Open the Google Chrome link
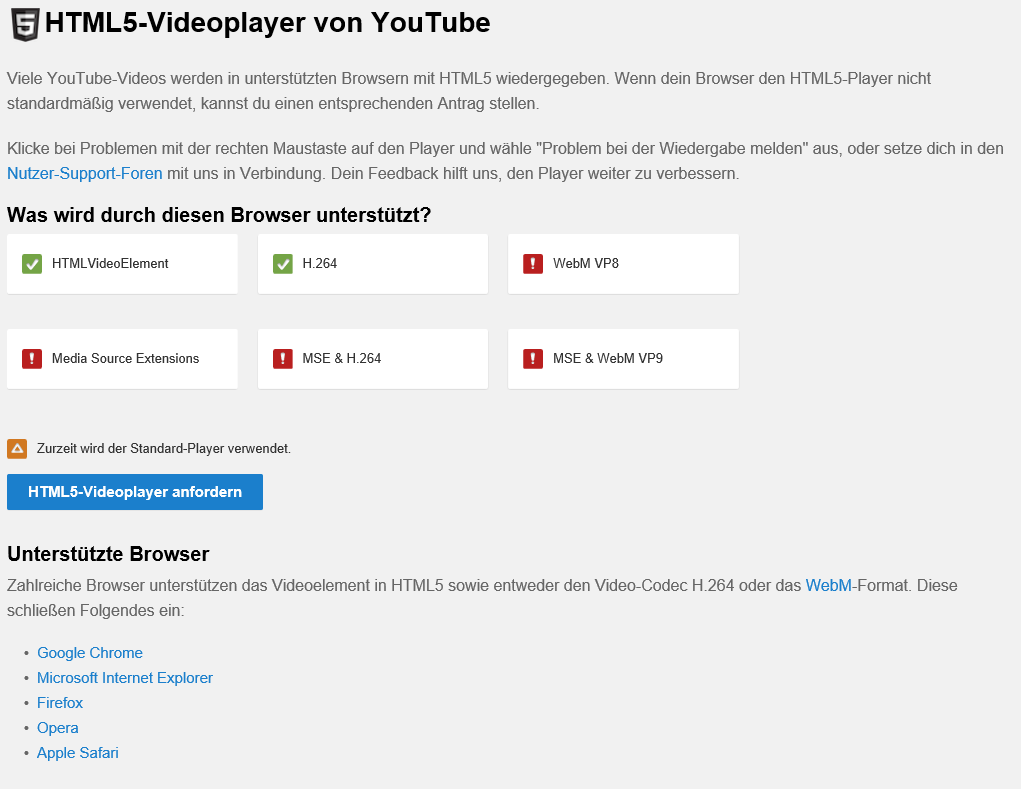This screenshot has height=789, width=1021. point(90,653)
